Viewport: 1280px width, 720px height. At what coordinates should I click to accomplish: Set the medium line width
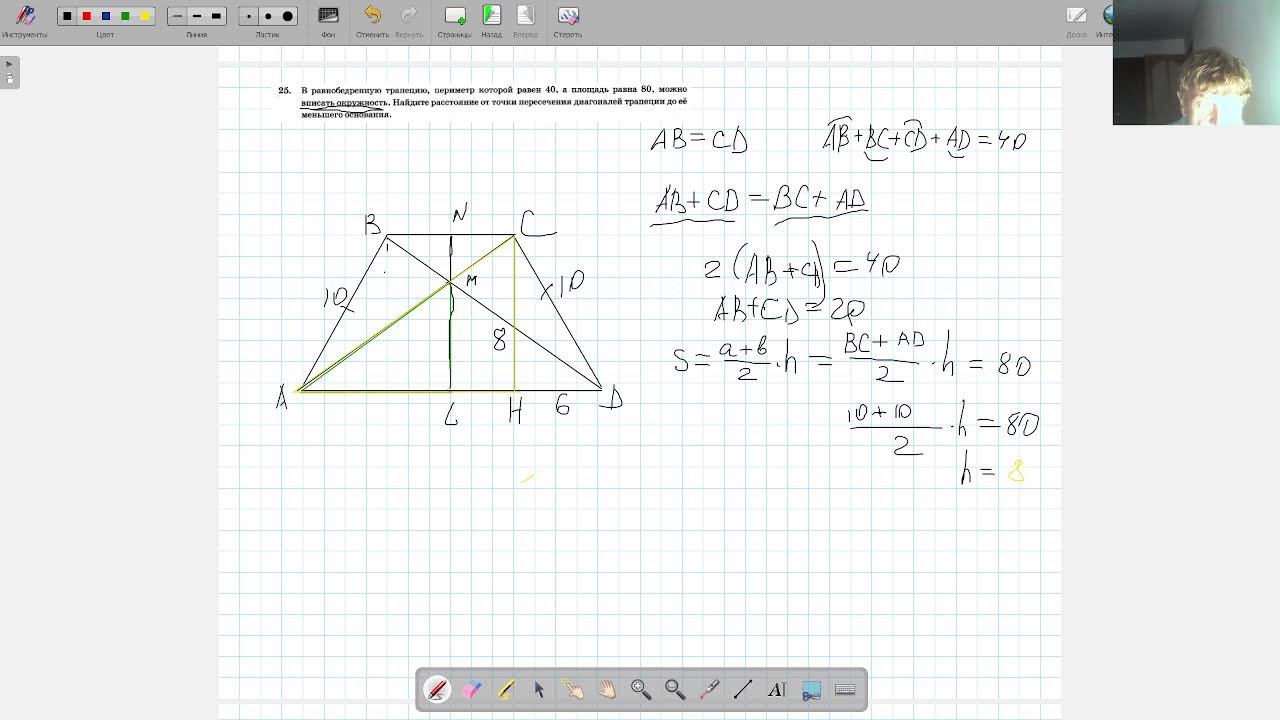coord(197,16)
